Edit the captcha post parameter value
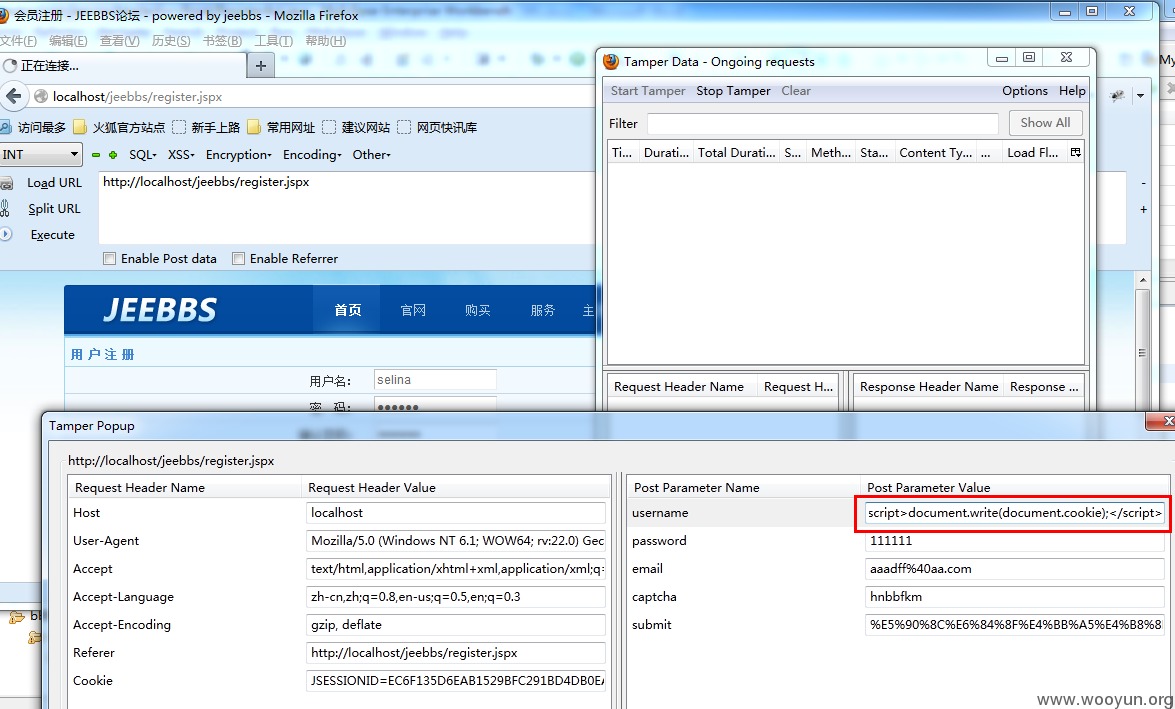Viewport: 1175px width, 709px height. tap(1014, 597)
